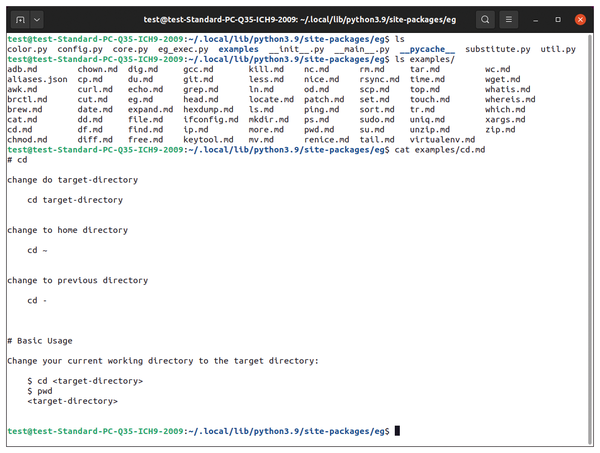
Task: Click expand.md in examples list
Action: point(150,109)
